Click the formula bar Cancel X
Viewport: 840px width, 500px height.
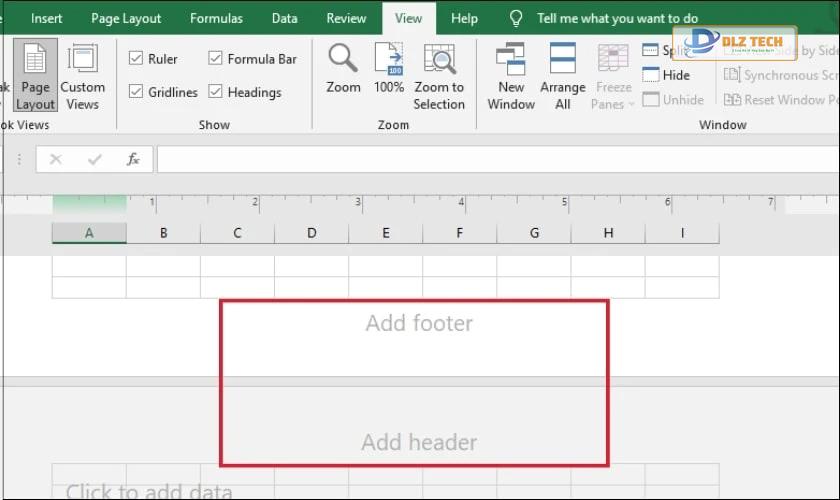pyautogui.click(x=56, y=159)
